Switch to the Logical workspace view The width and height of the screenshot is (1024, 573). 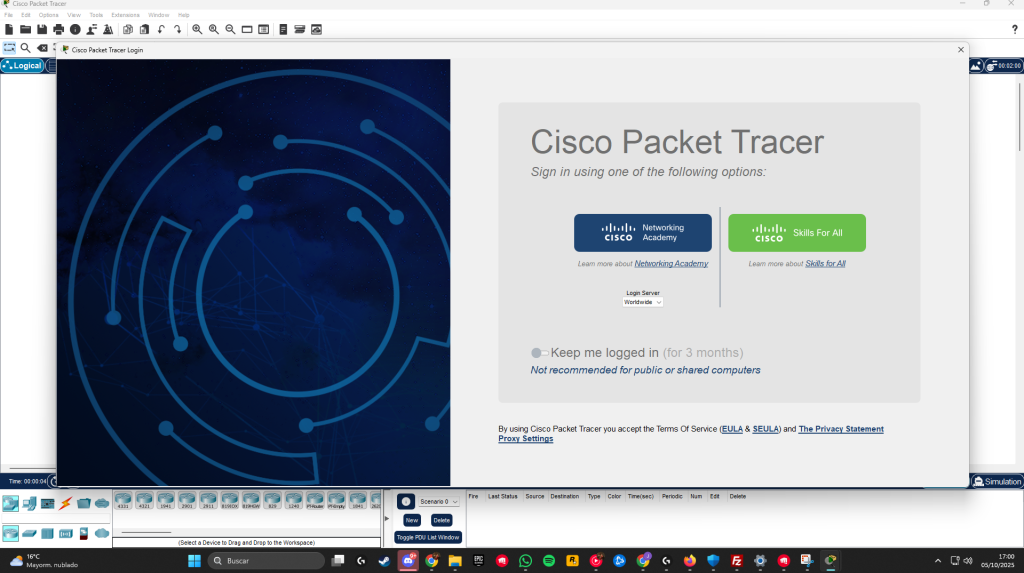click(22, 66)
